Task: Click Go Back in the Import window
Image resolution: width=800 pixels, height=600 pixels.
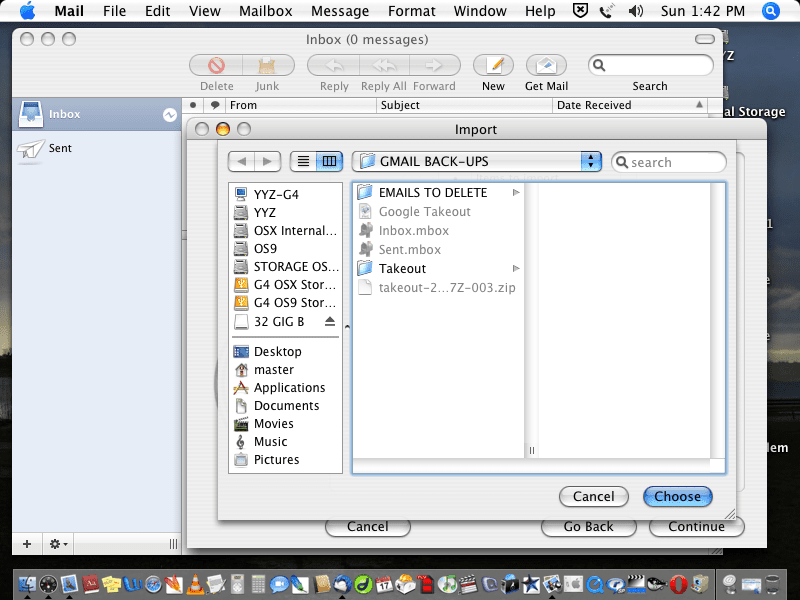Action: pos(588,527)
